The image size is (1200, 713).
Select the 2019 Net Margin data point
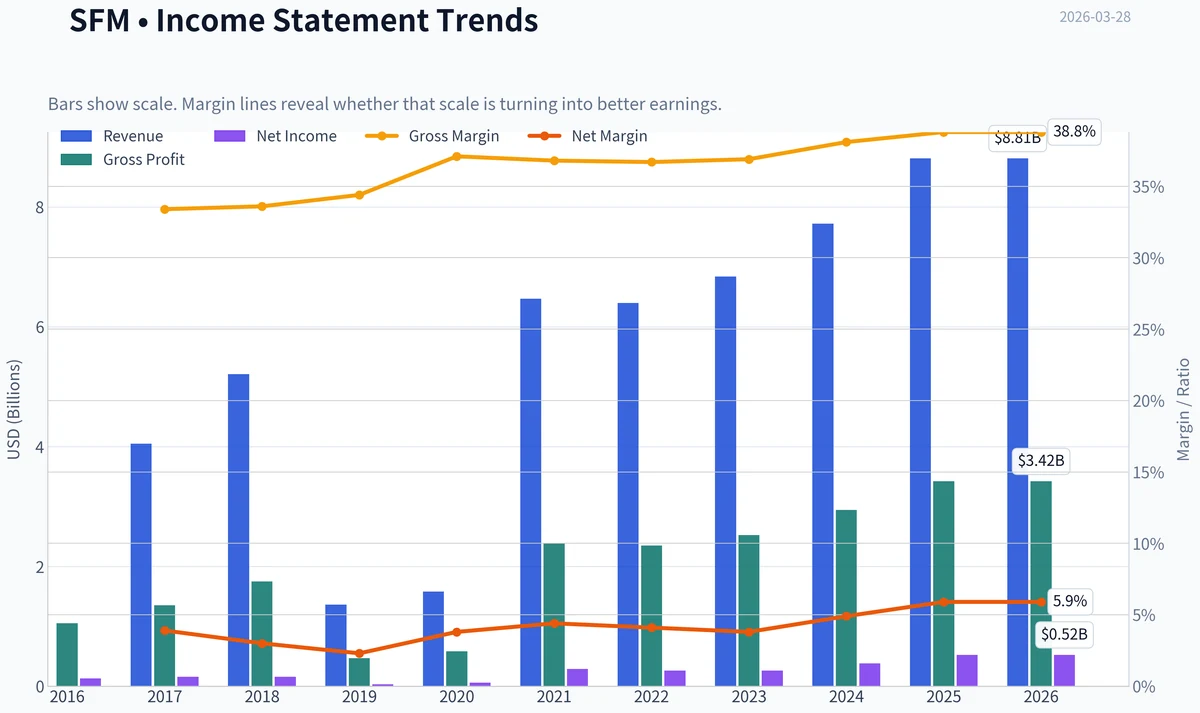pyautogui.click(x=360, y=653)
